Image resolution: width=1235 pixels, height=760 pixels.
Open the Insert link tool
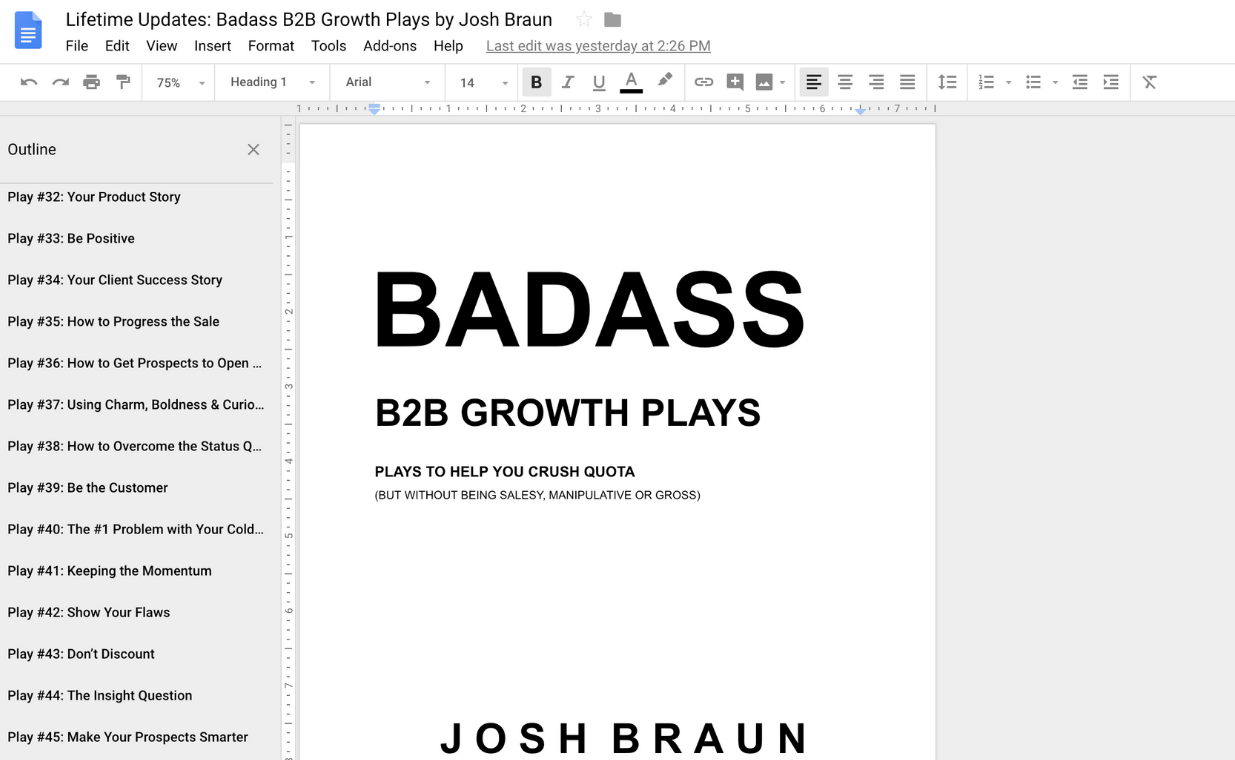tap(704, 81)
